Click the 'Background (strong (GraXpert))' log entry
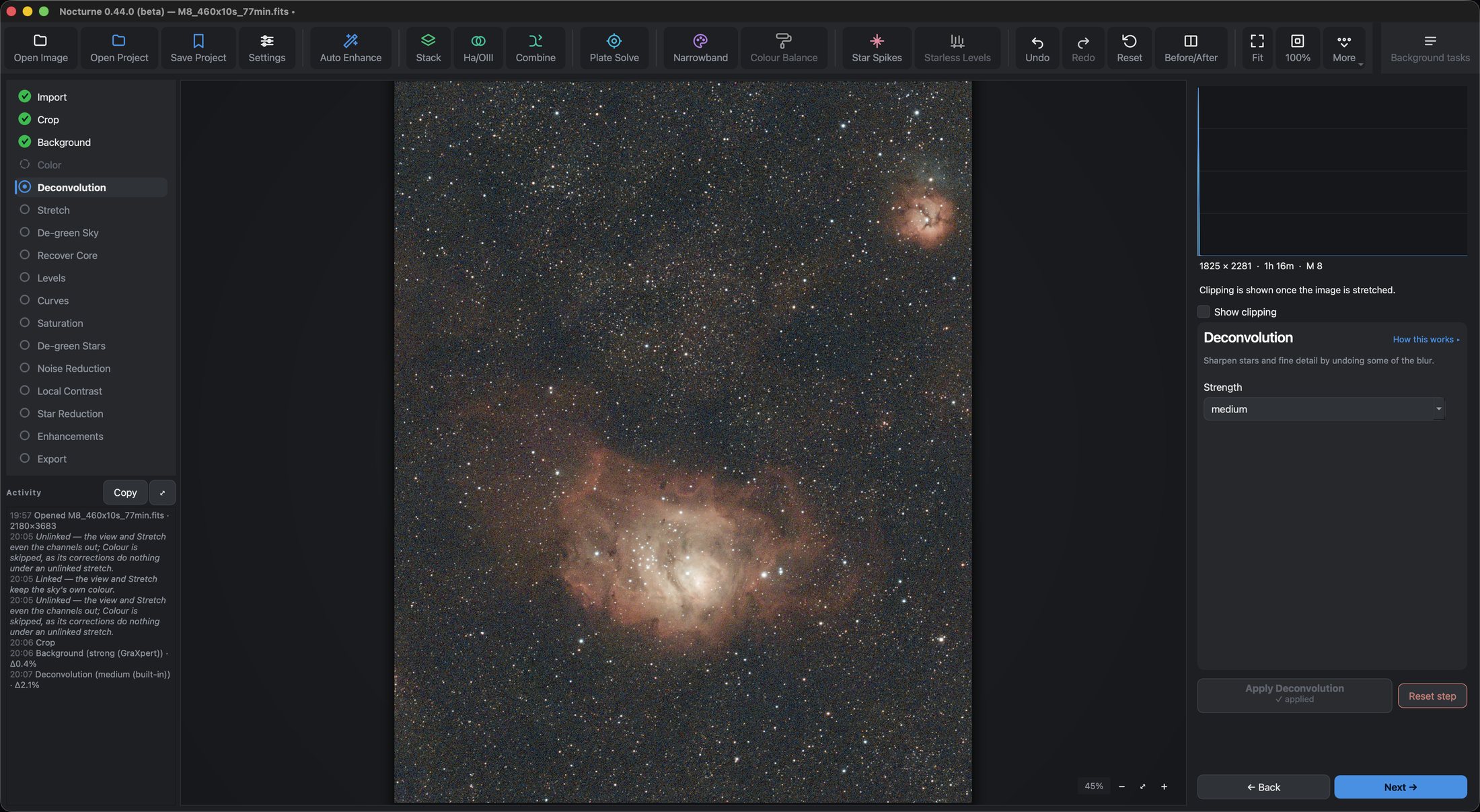This screenshot has width=1480, height=812. pos(89,658)
